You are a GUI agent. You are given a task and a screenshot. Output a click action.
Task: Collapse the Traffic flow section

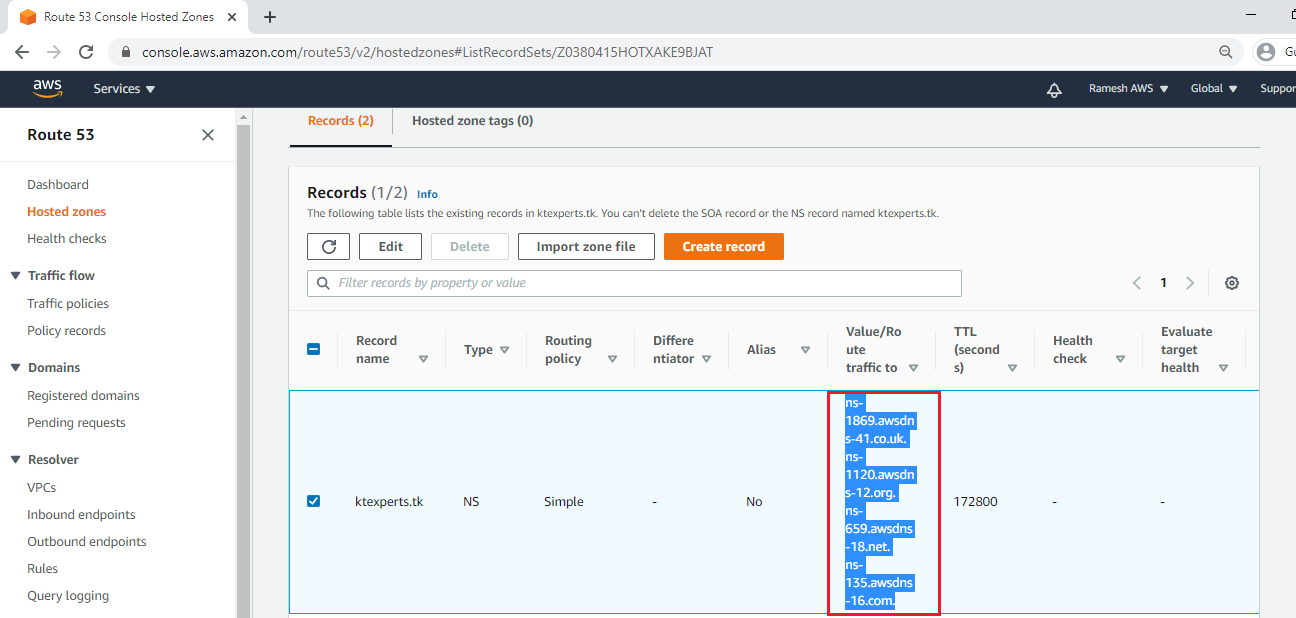point(15,276)
